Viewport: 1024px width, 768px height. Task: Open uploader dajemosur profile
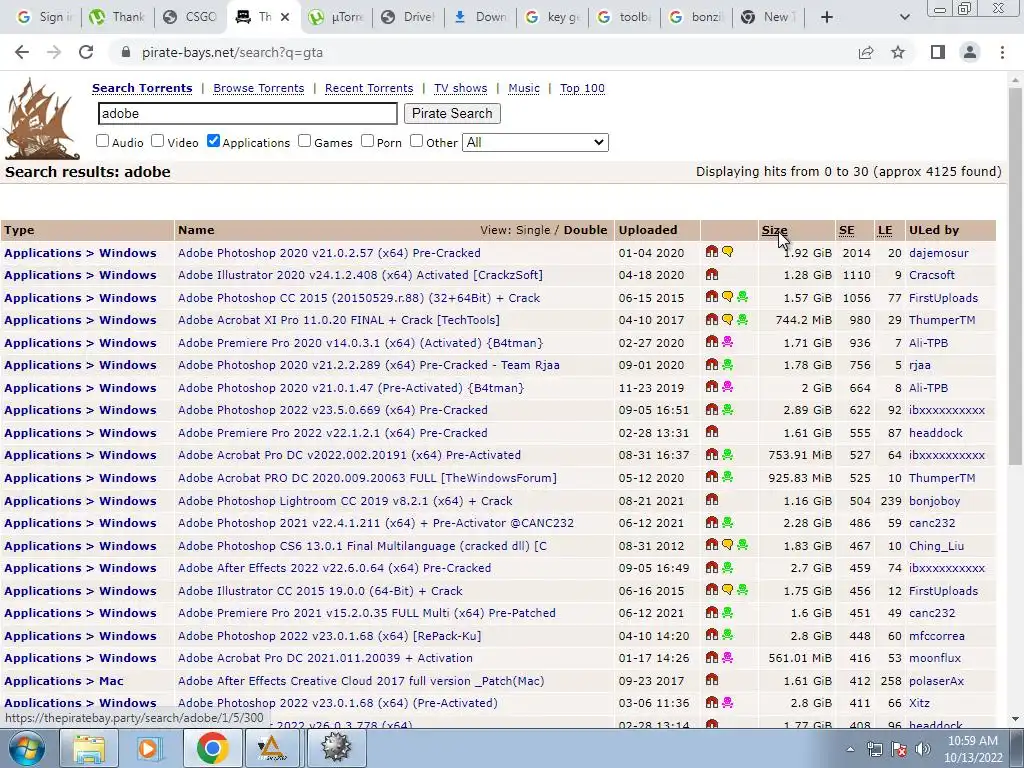point(938,253)
